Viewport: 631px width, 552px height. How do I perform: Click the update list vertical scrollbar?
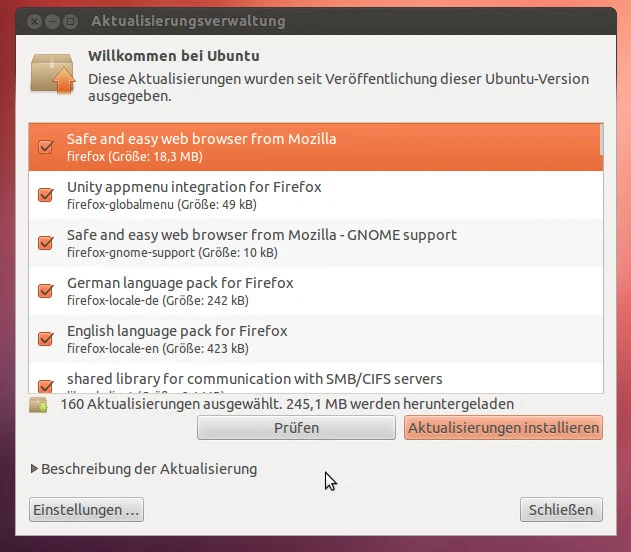(x=601, y=139)
